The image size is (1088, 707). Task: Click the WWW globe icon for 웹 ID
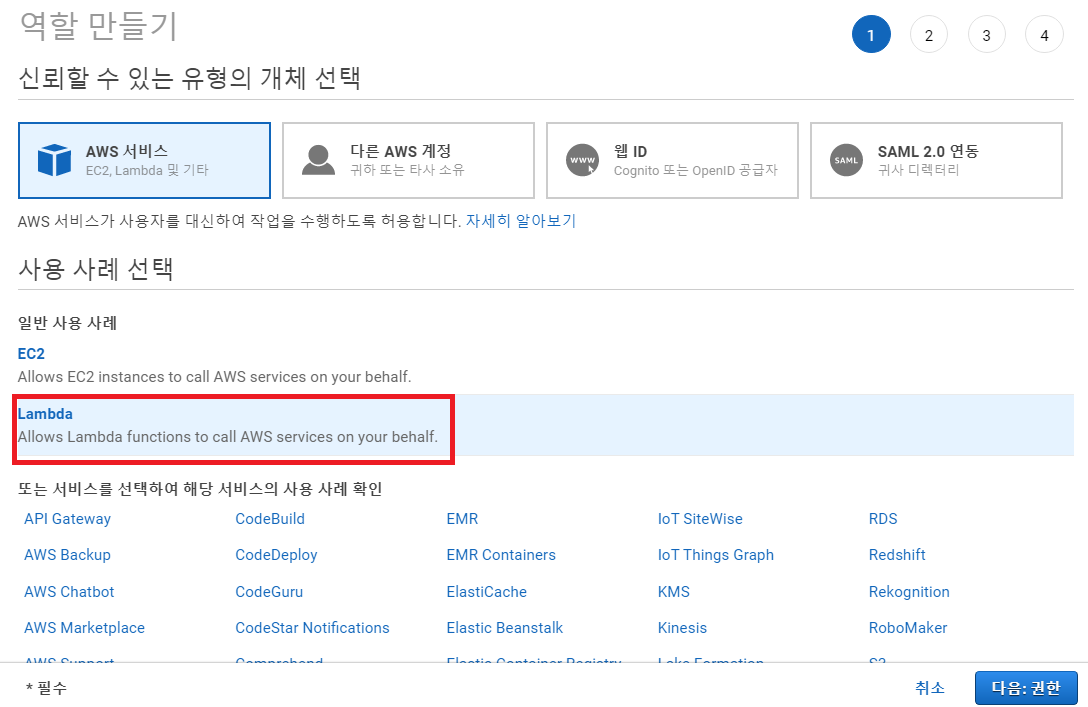[582, 158]
